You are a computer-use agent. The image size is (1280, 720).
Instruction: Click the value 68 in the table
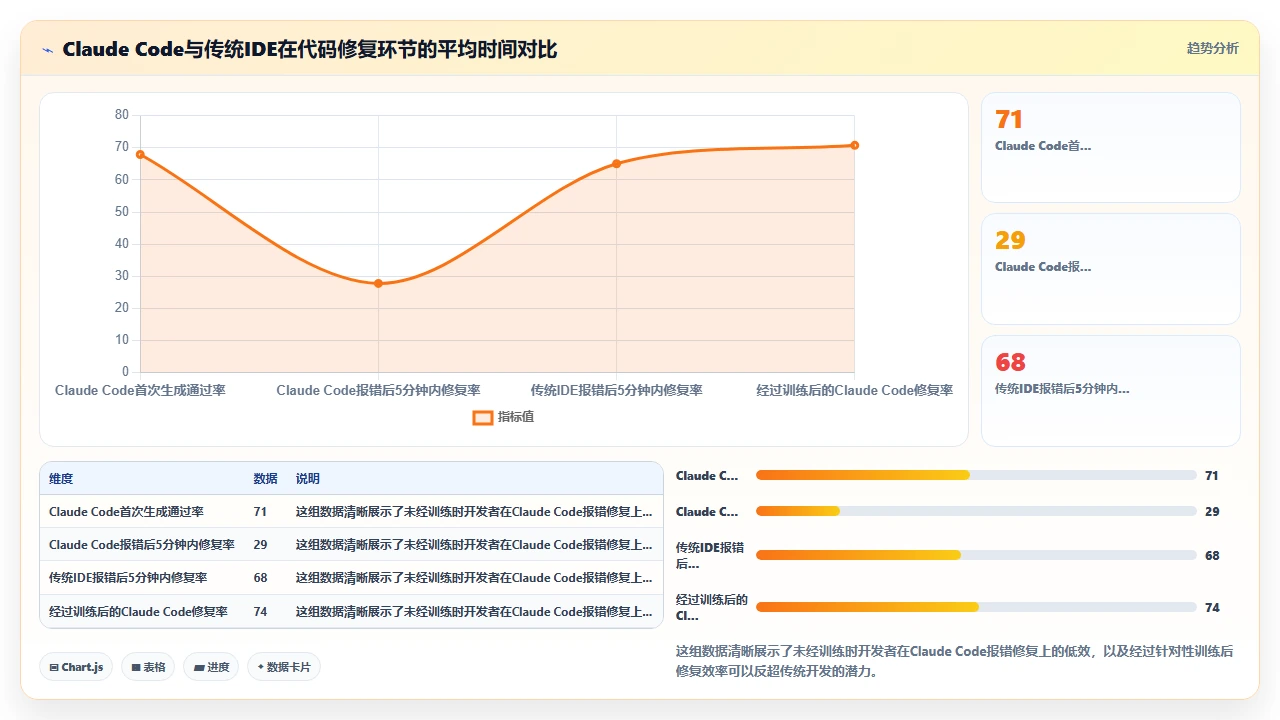260,578
